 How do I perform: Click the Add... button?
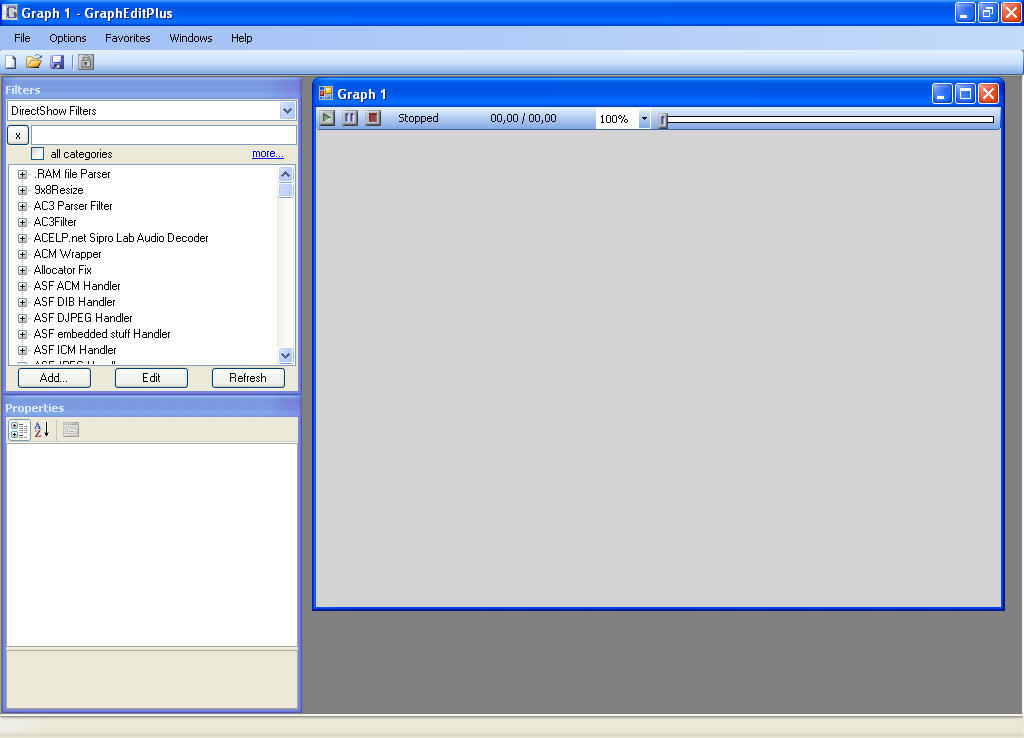click(x=54, y=377)
